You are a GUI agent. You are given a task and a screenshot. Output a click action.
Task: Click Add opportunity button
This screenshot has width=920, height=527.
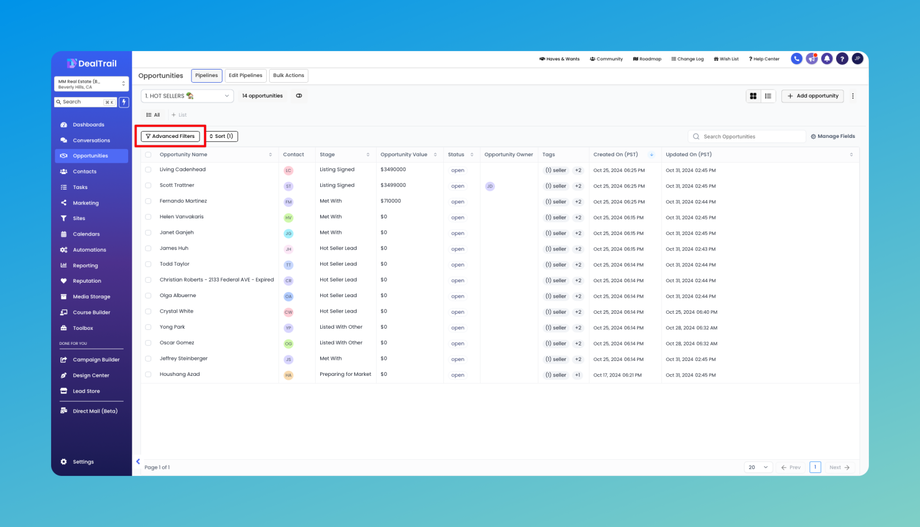point(813,96)
